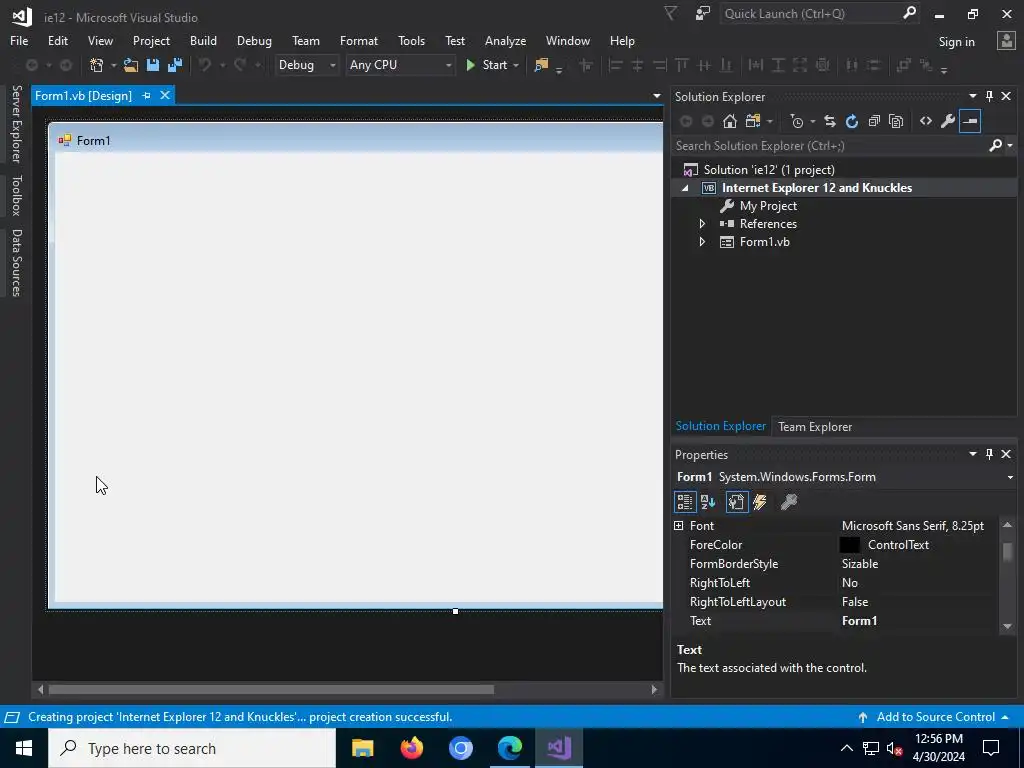Auto-hide the Solution Explorer with pin
The height and width of the screenshot is (768, 1024).
pos(989,96)
